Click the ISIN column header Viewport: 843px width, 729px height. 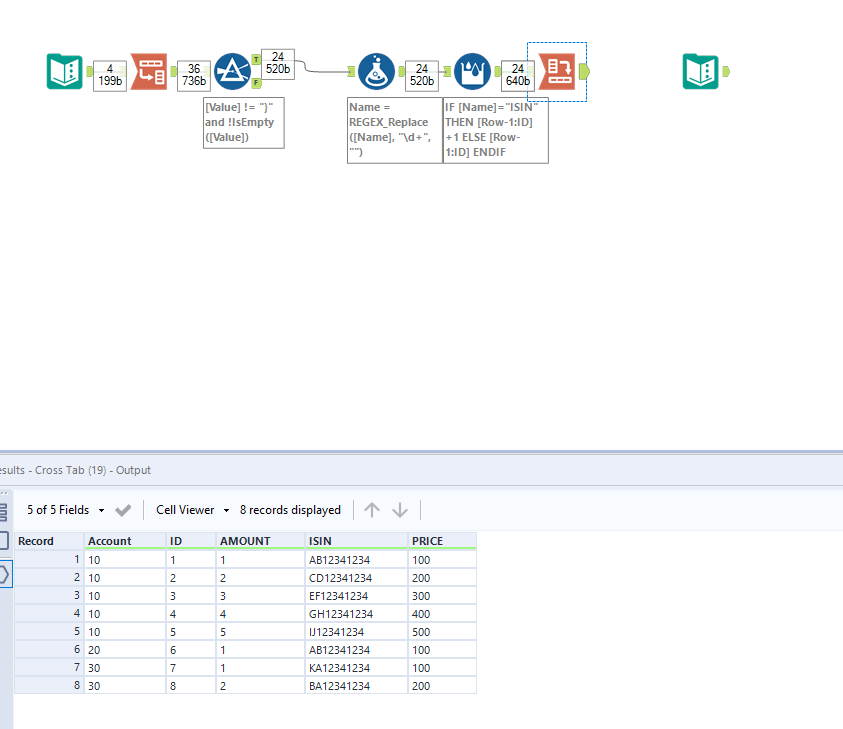pyautogui.click(x=356, y=541)
